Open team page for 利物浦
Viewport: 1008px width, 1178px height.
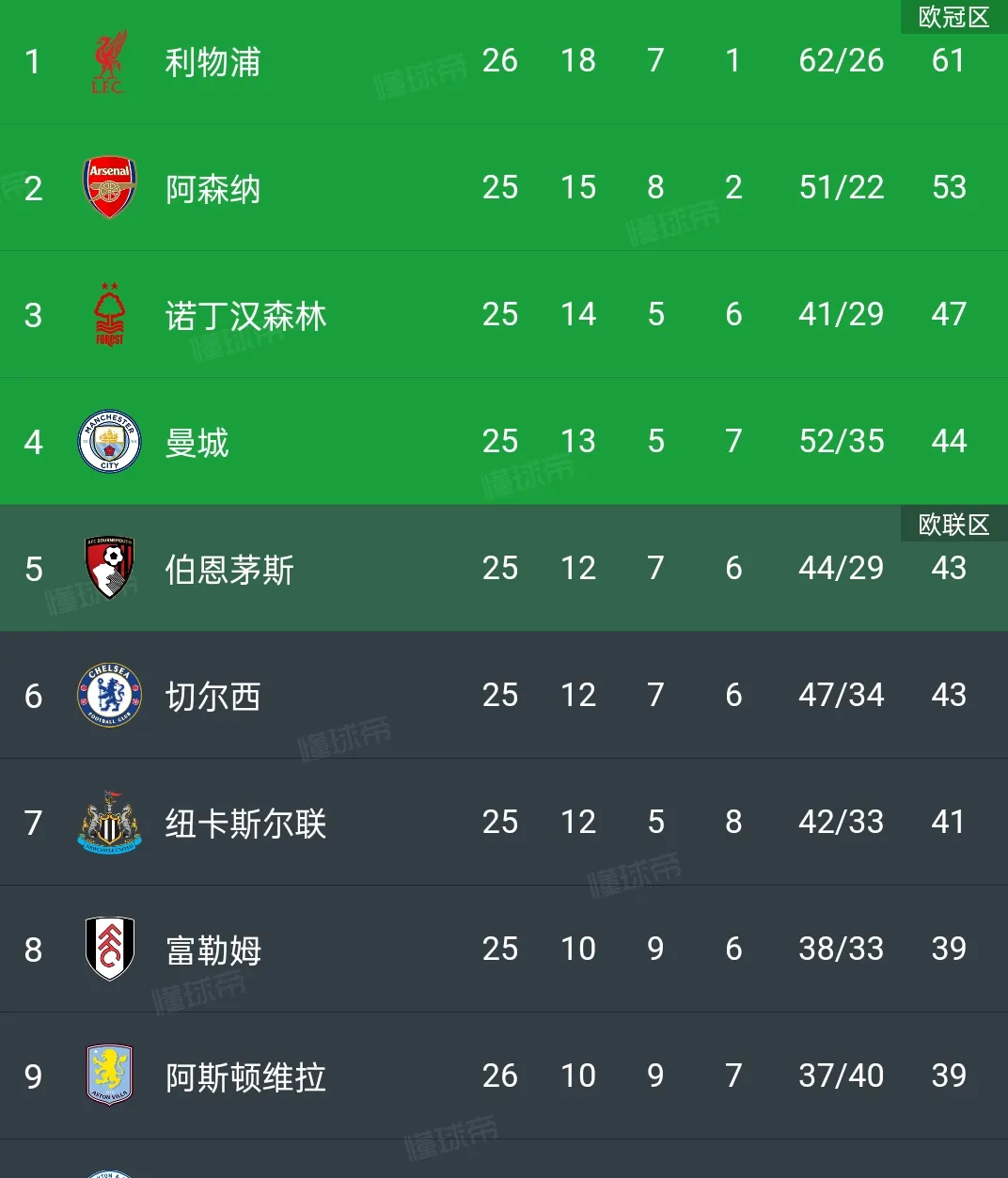tap(213, 62)
